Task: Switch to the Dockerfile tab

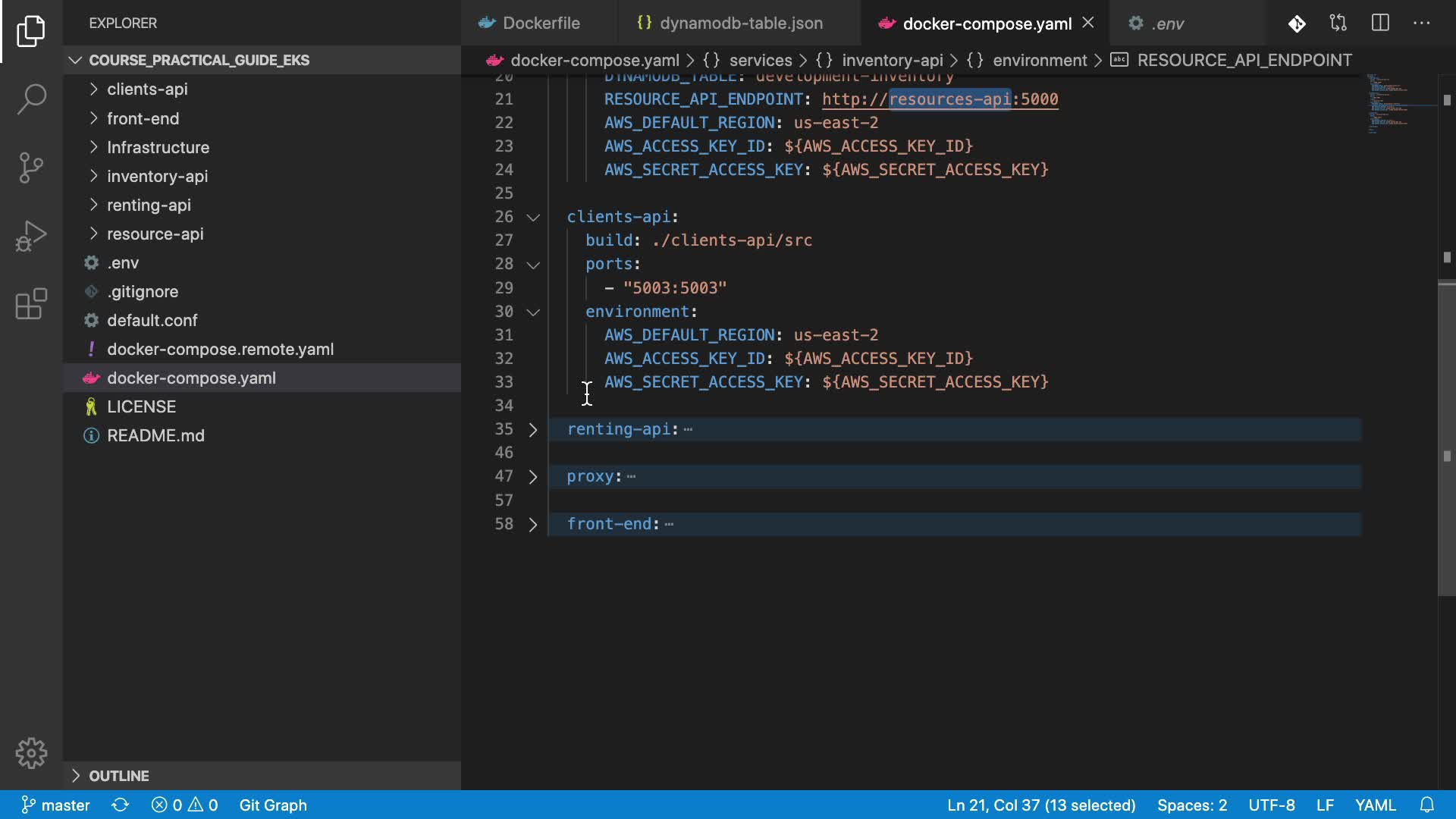Action: click(x=540, y=24)
